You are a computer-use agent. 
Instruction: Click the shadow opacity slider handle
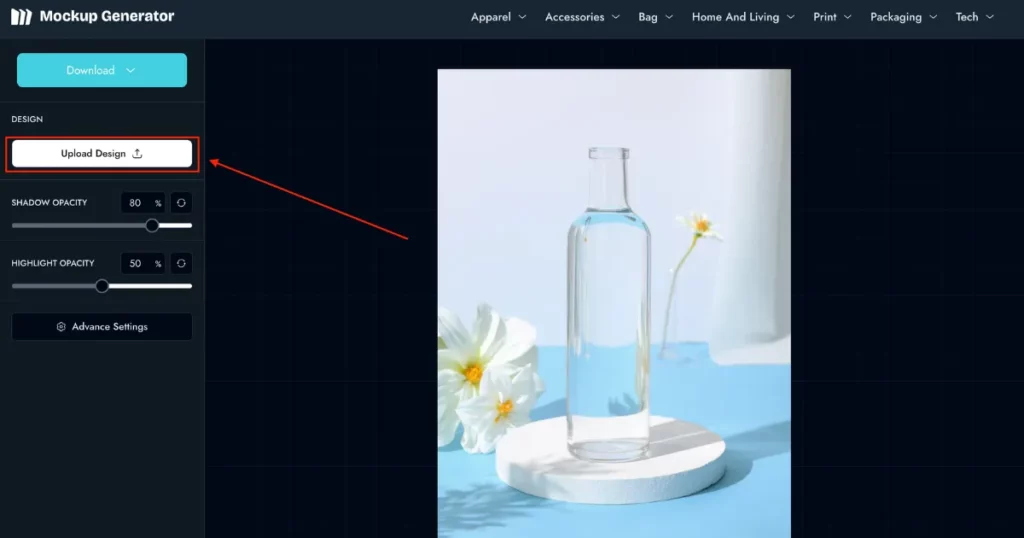[152, 225]
